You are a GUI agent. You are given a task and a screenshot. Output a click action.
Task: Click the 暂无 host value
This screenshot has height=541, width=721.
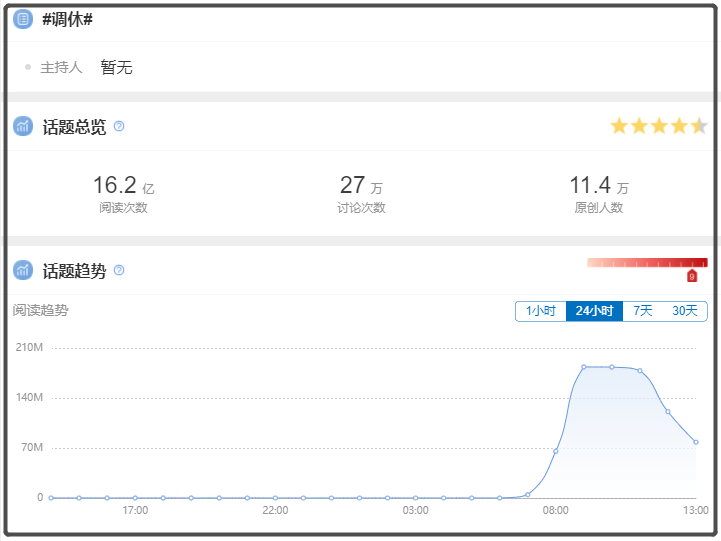[x=116, y=68]
